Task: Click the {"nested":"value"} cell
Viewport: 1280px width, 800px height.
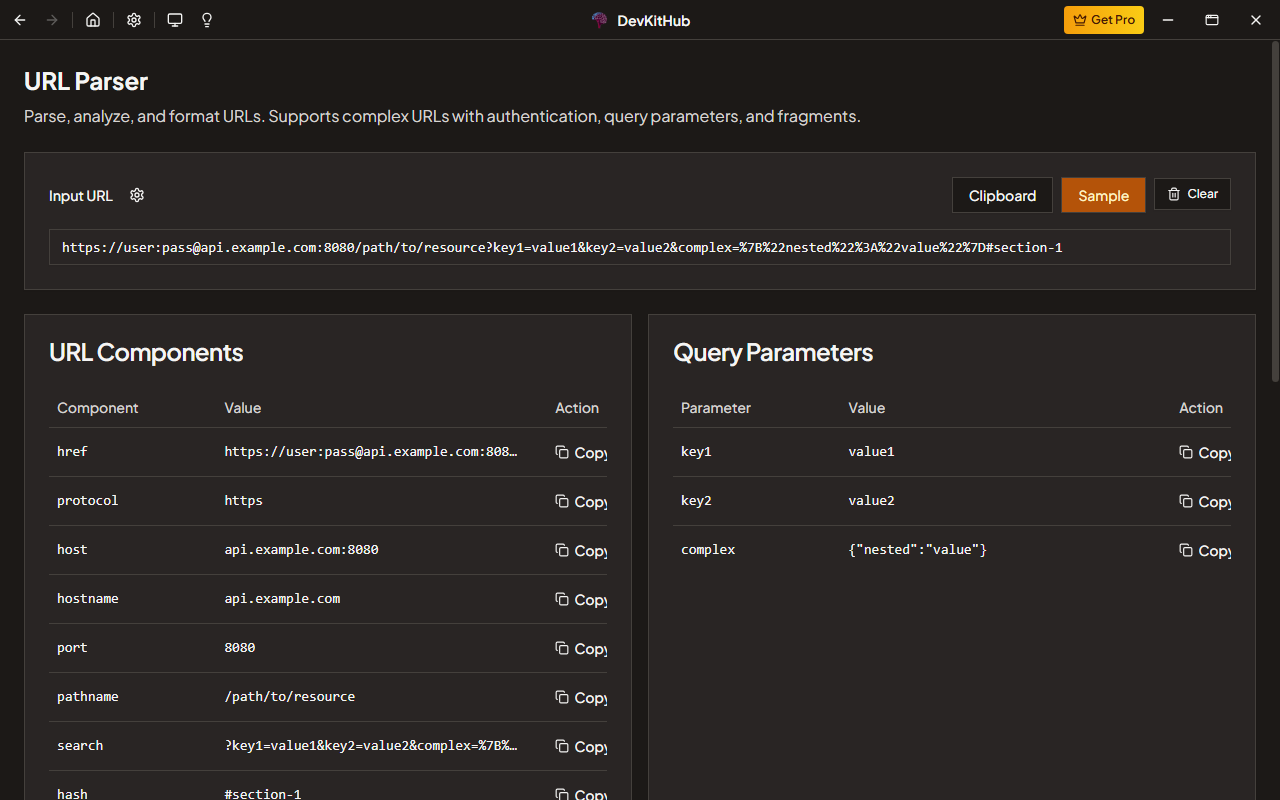Action: [x=918, y=550]
